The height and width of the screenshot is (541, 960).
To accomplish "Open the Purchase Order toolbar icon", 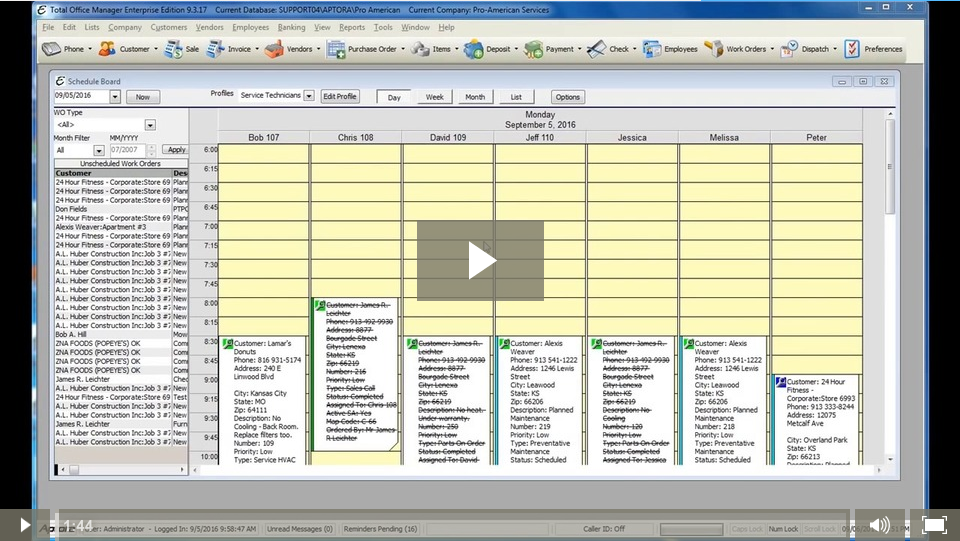I will (336, 49).
